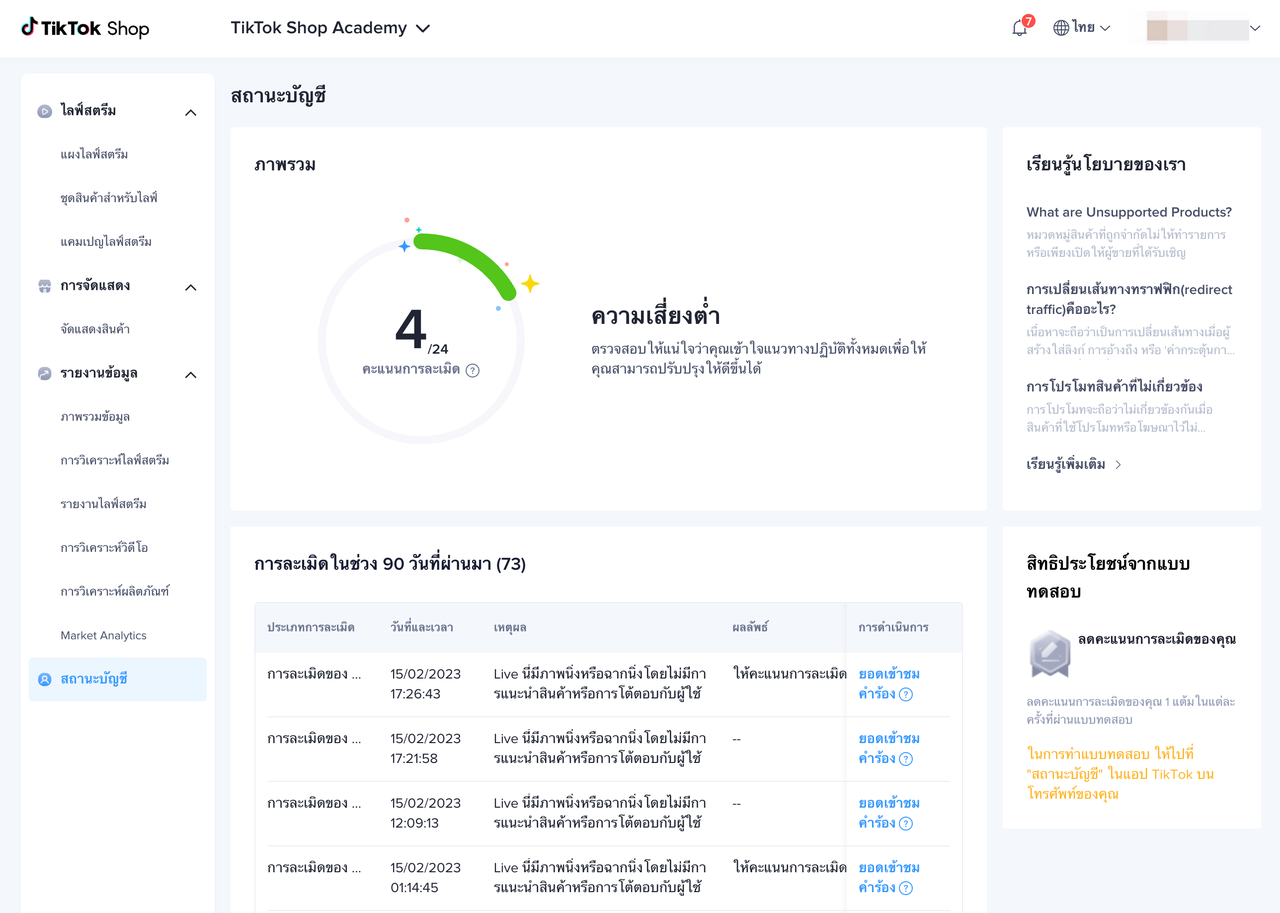1280x913 pixels.
Task: Click help icon beside คะแนนการละเมิด
Action: click(473, 370)
